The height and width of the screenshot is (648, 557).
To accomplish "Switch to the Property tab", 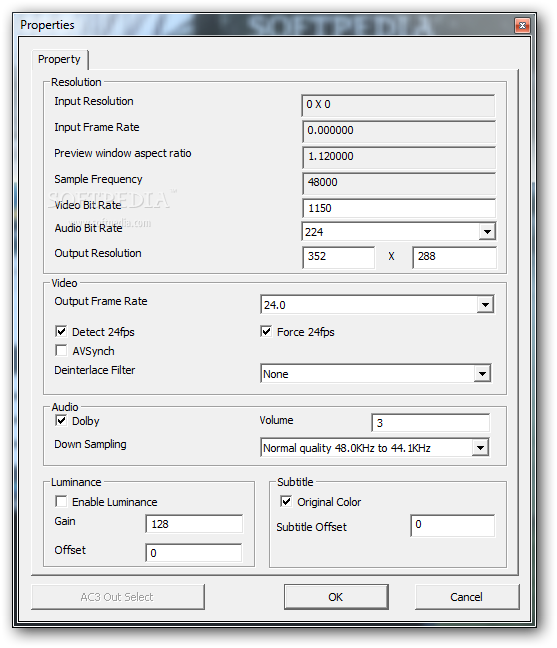I will tap(60, 60).
